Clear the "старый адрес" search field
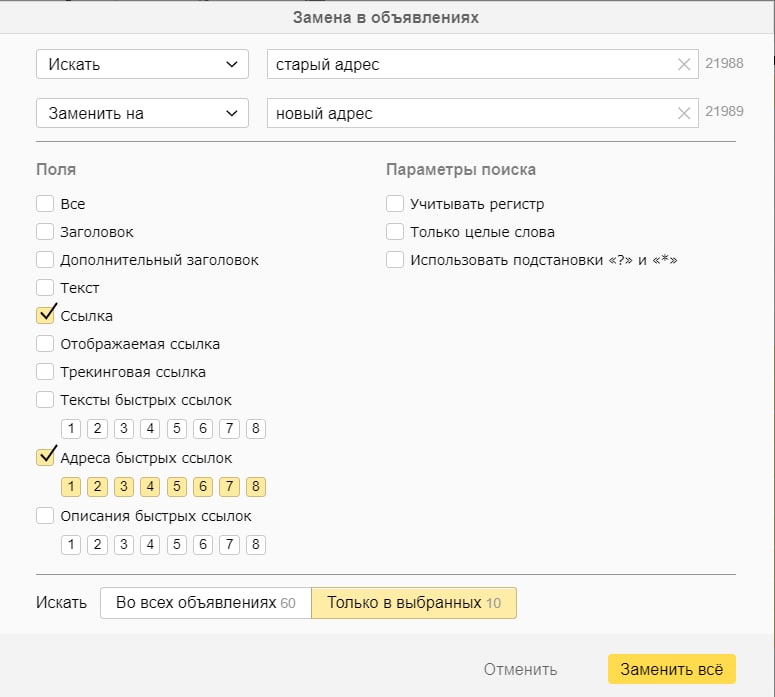The height and width of the screenshot is (697, 775). pyautogui.click(x=684, y=65)
